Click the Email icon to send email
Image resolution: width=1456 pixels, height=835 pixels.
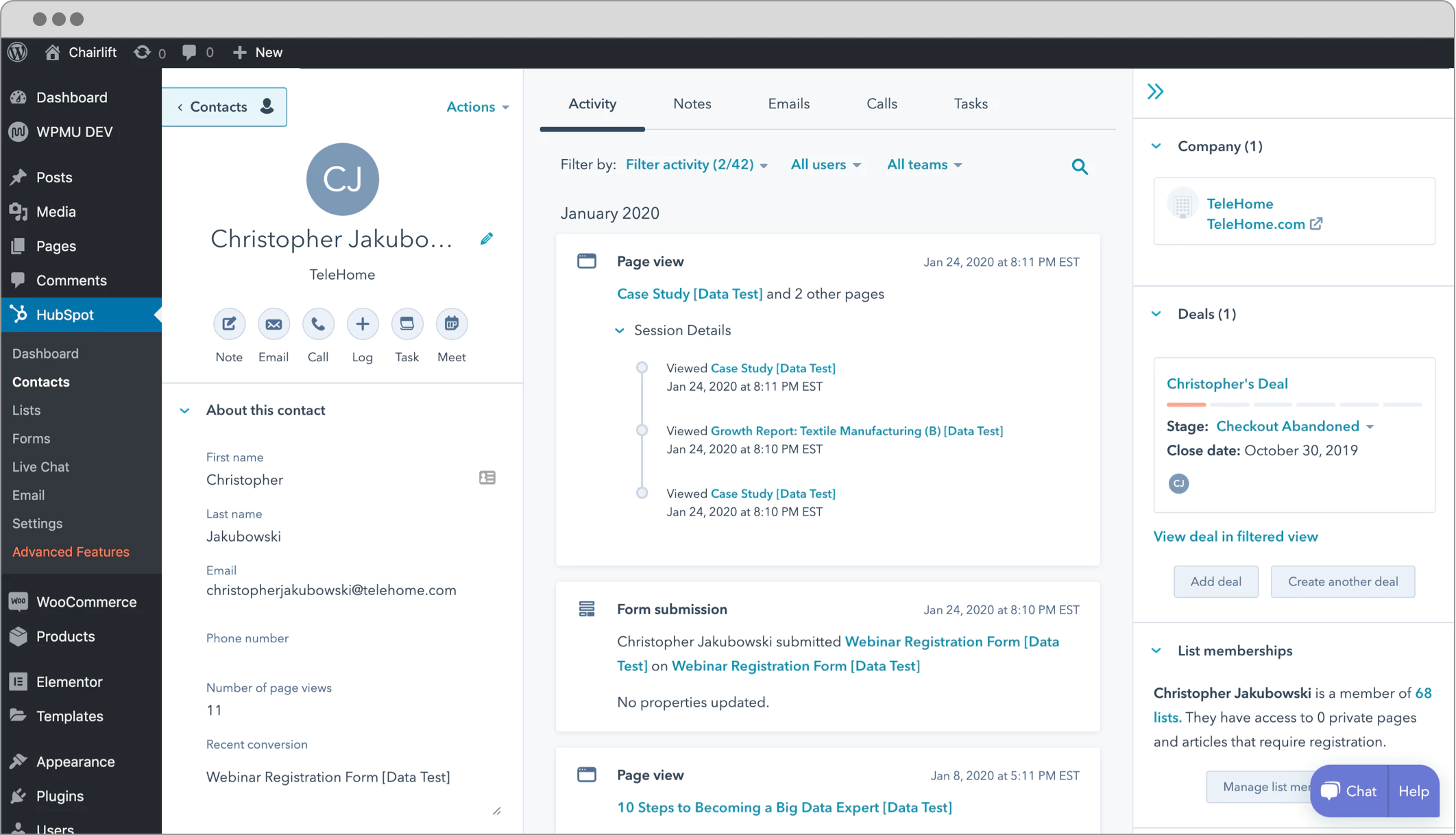click(x=273, y=323)
